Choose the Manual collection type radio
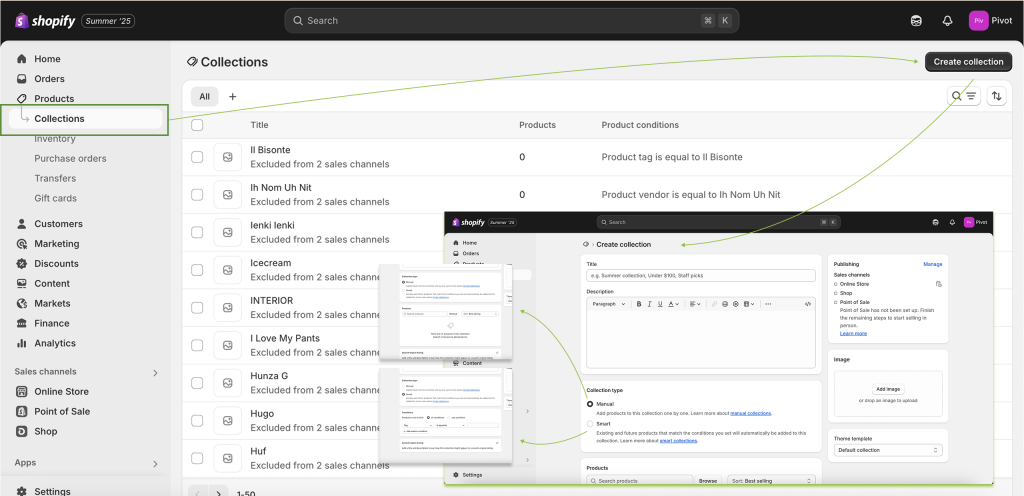The height and width of the screenshot is (496, 1024). [590, 404]
